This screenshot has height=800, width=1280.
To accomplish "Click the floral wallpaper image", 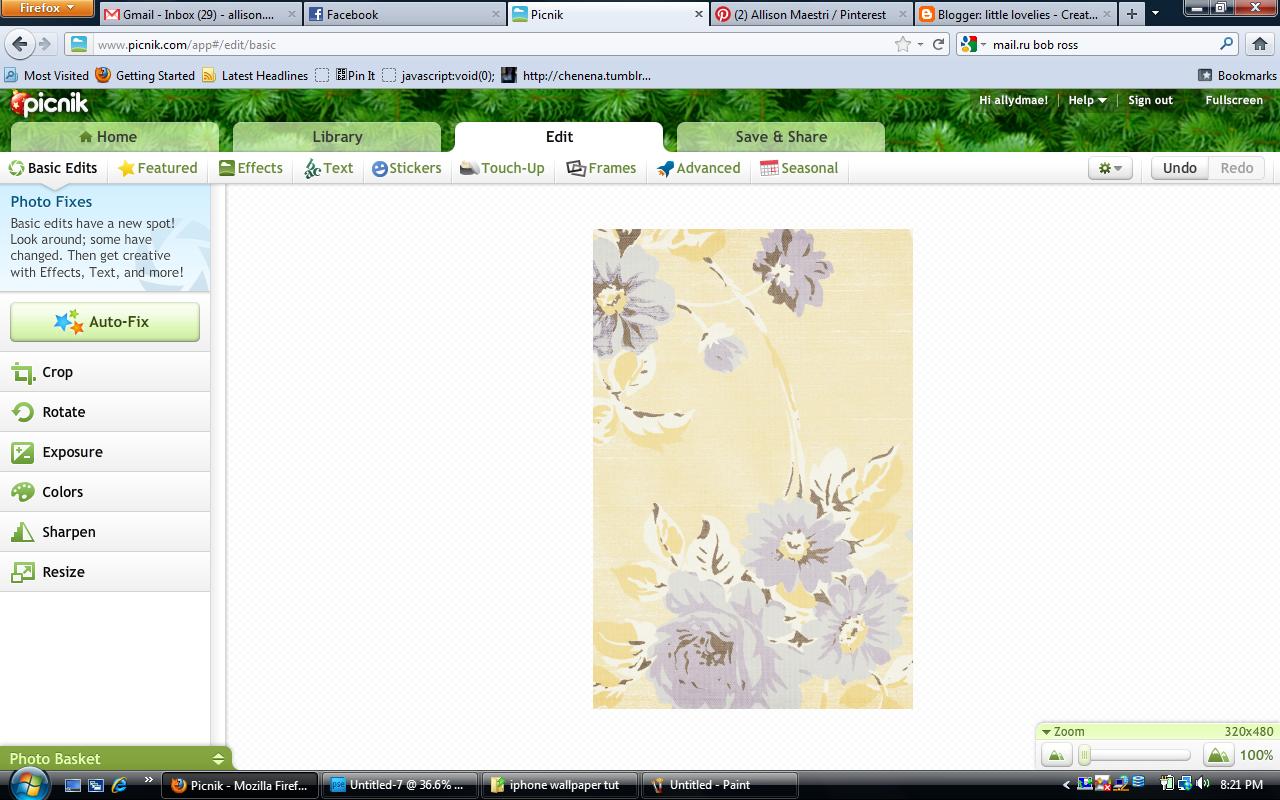I will pyautogui.click(x=752, y=469).
